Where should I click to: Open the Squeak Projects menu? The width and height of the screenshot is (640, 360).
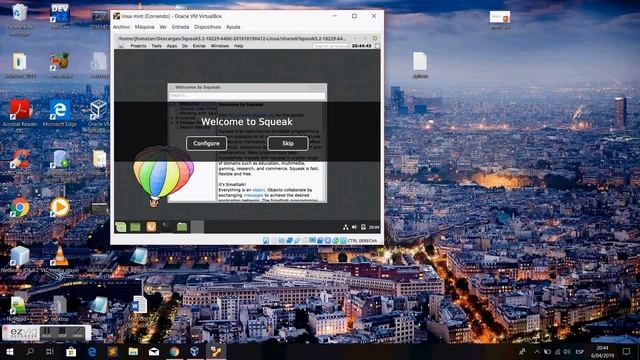pyautogui.click(x=138, y=46)
